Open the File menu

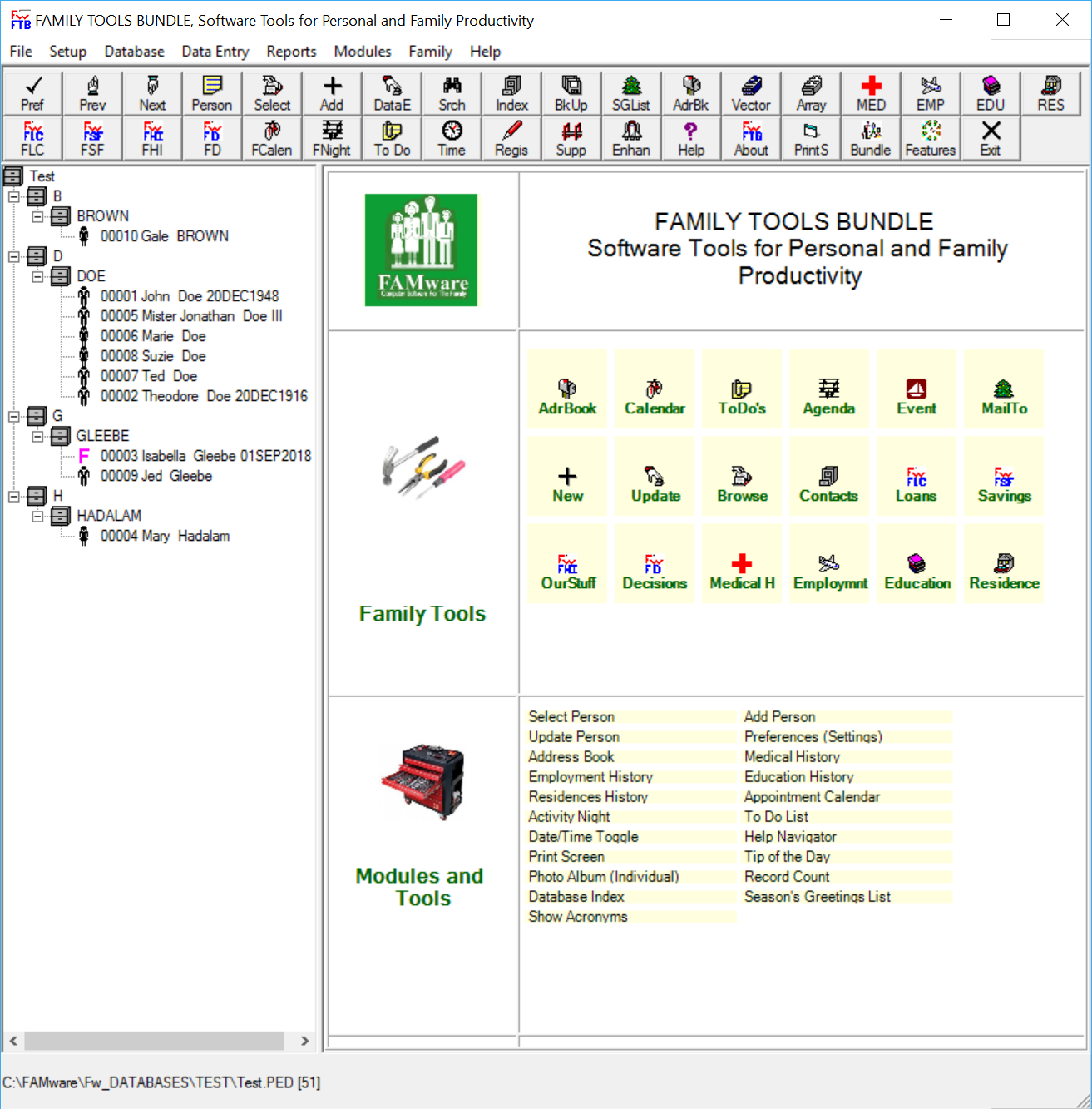pyautogui.click(x=21, y=52)
